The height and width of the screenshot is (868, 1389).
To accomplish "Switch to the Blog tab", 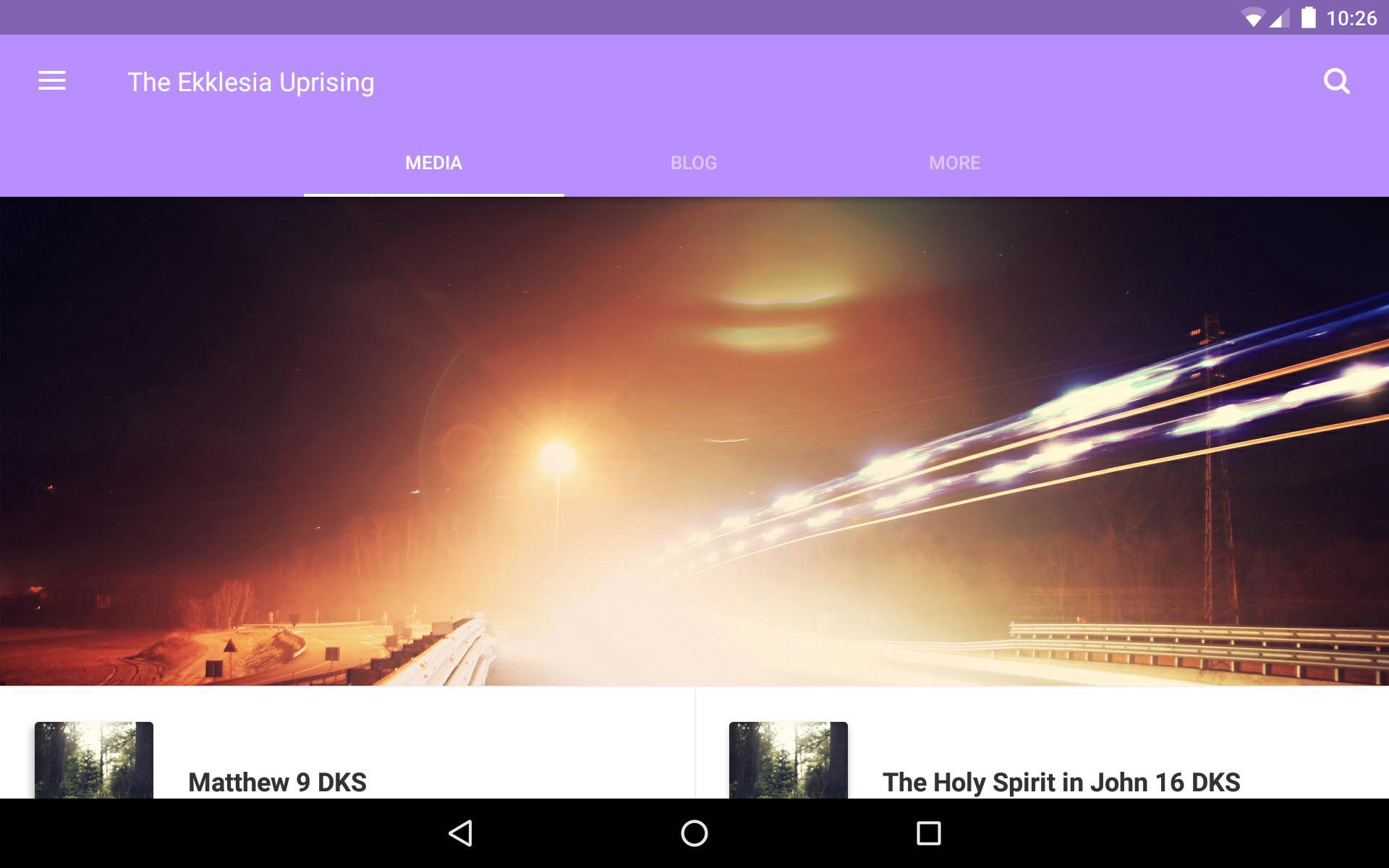I will click(693, 163).
